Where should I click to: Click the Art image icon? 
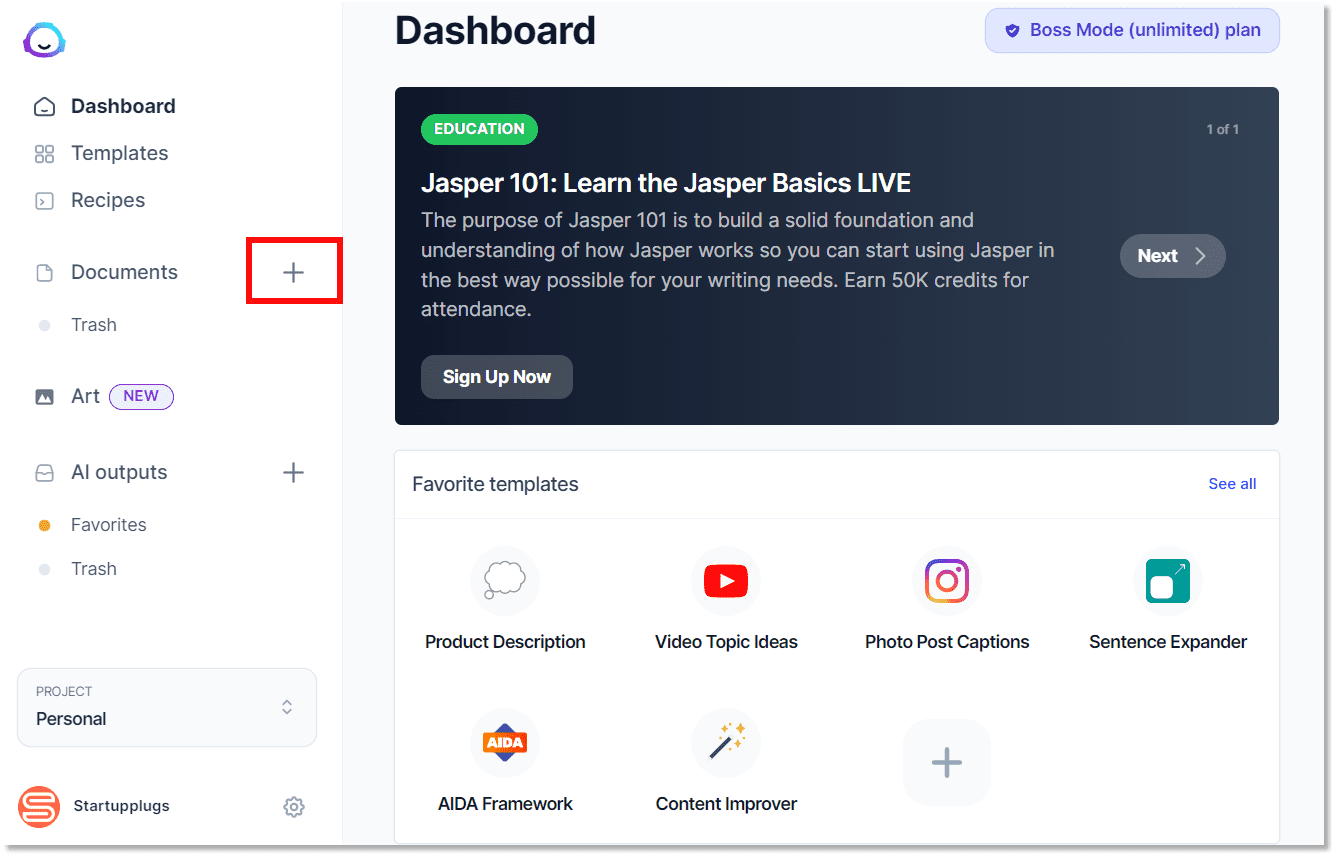coord(44,397)
